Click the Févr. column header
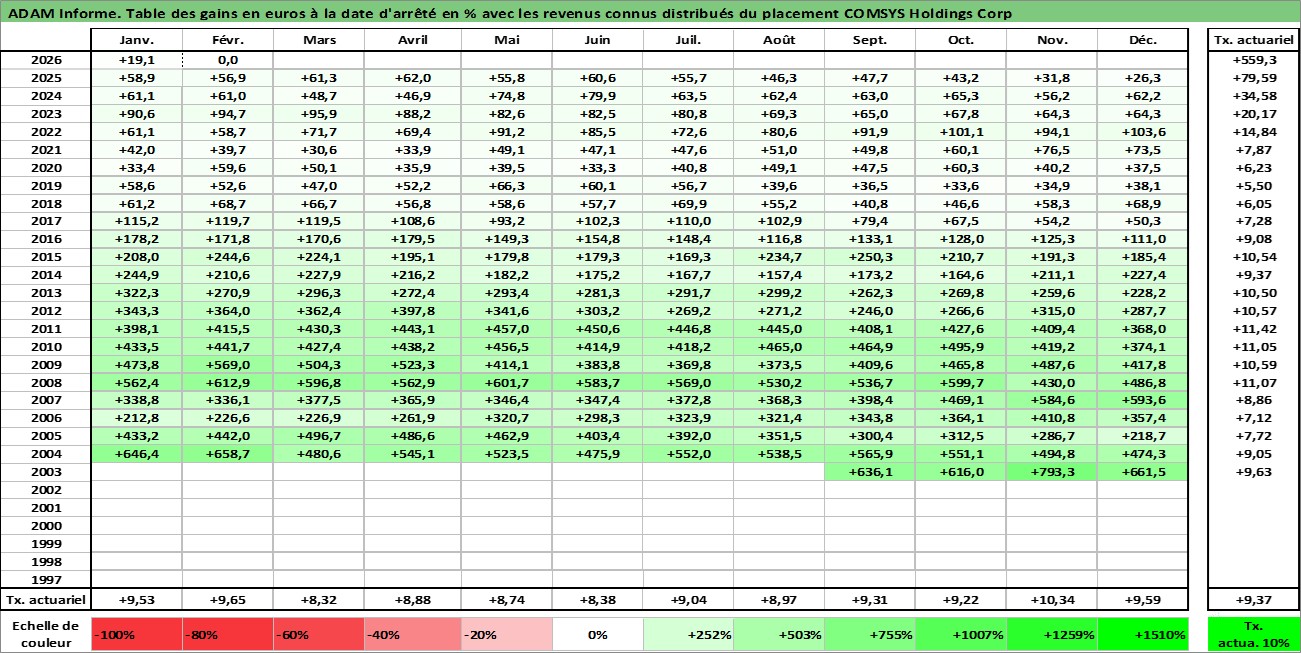The height and width of the screenshot is (653, 1301). [227, 40]
